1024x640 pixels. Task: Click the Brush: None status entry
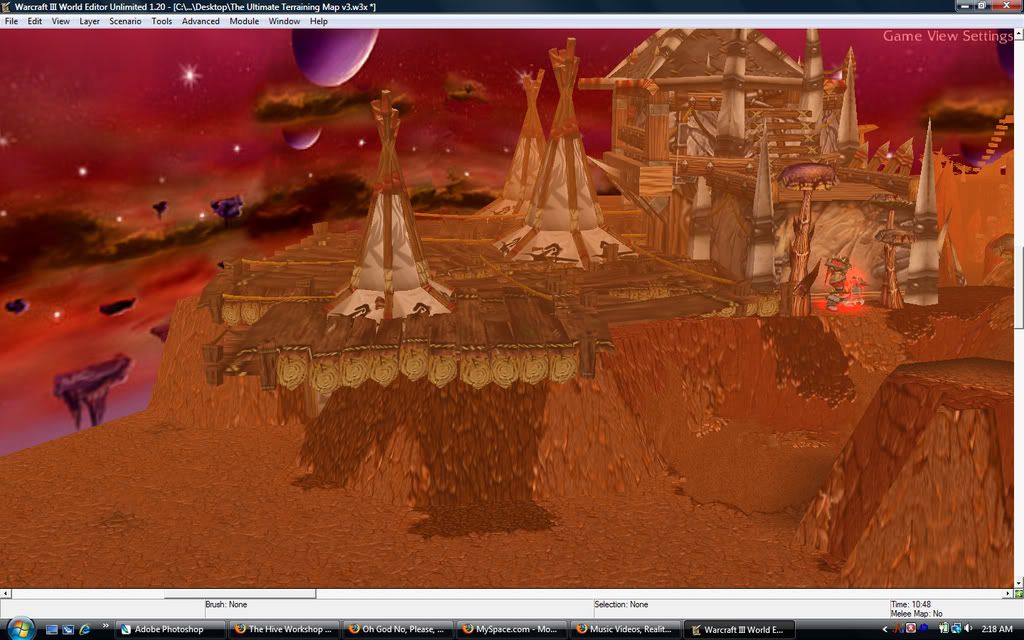[226, 605]
